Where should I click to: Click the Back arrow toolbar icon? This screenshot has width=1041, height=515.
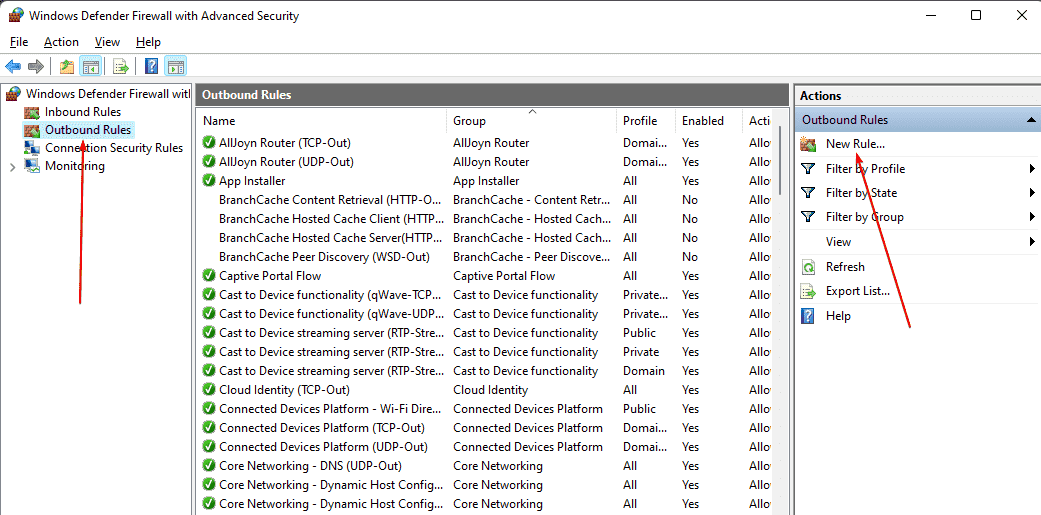(x=13, y=66)
